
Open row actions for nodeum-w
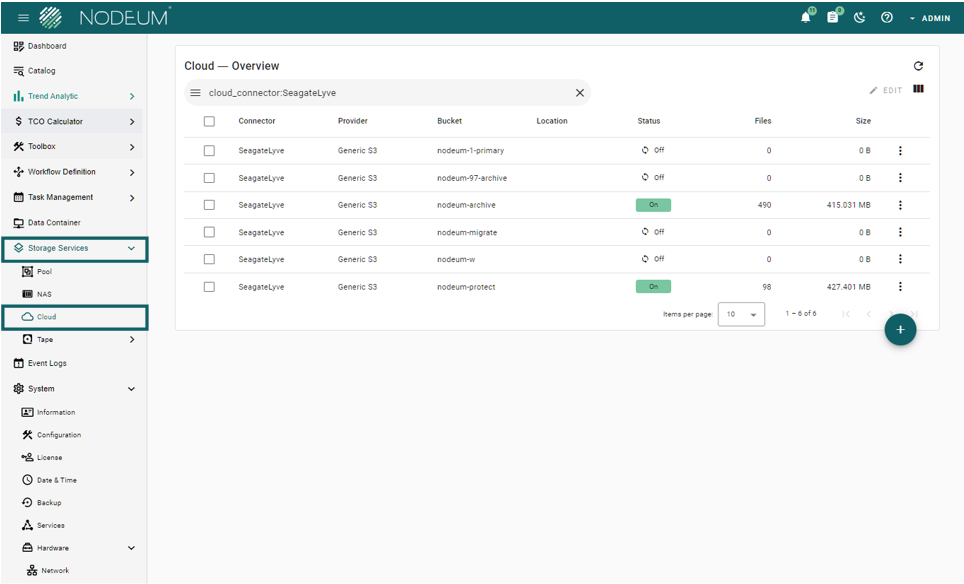pos(900,259)
